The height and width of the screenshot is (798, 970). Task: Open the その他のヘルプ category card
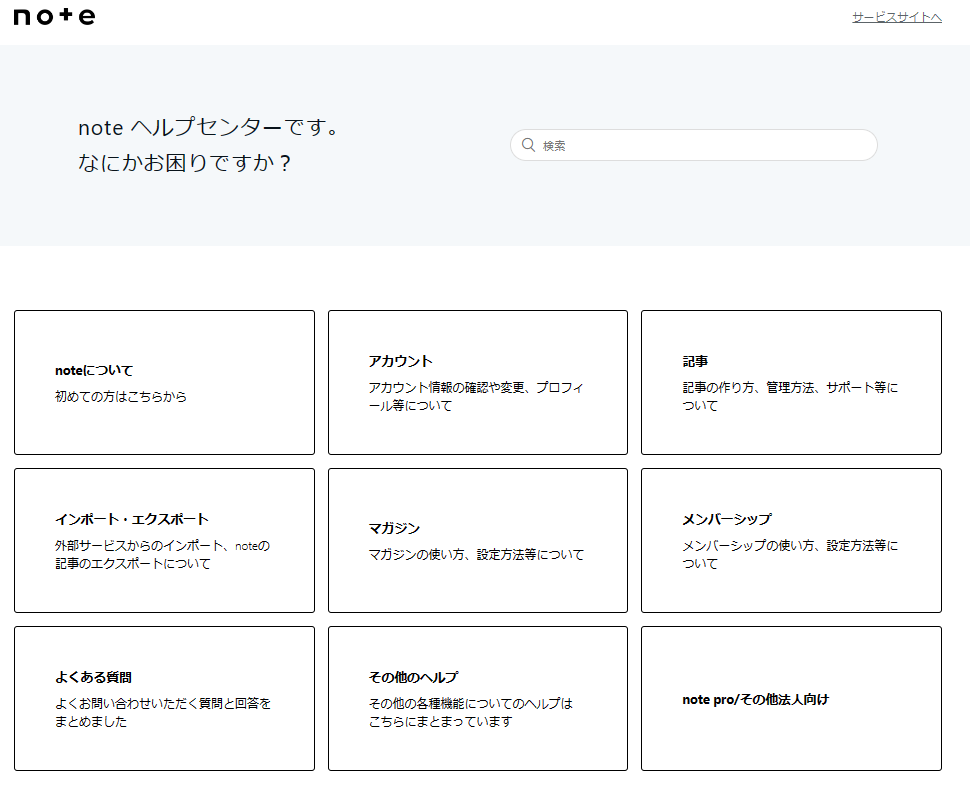478,698
